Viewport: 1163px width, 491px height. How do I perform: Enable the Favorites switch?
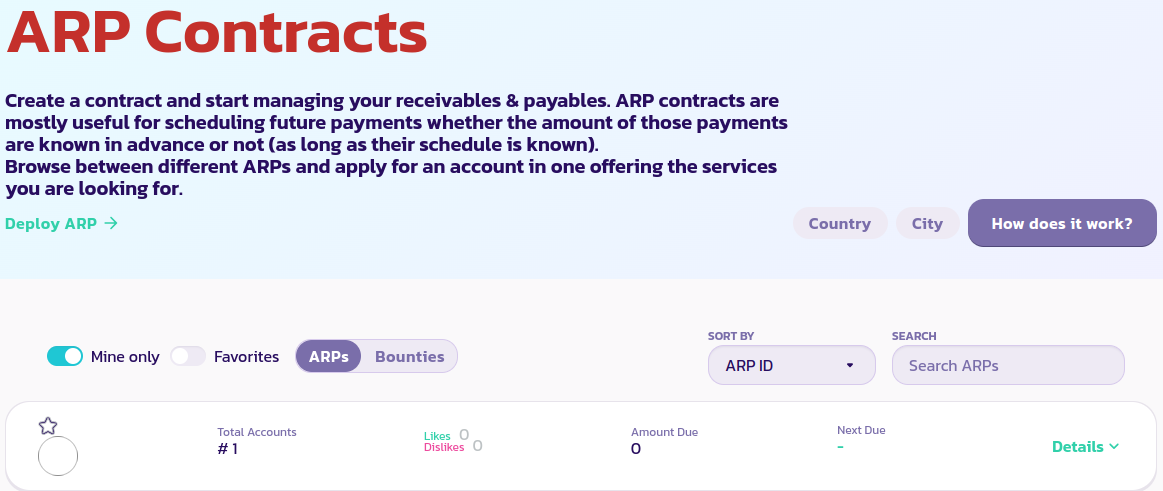[187, 356]
